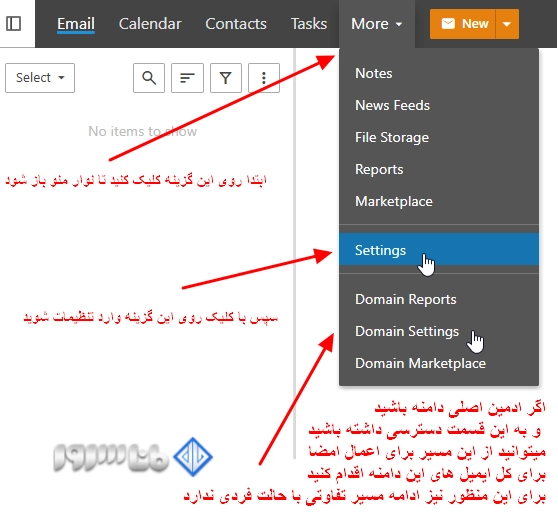The image size is (558, 531).
Task: Open File Storage menu entry
Action: click(x=439, y=137)
